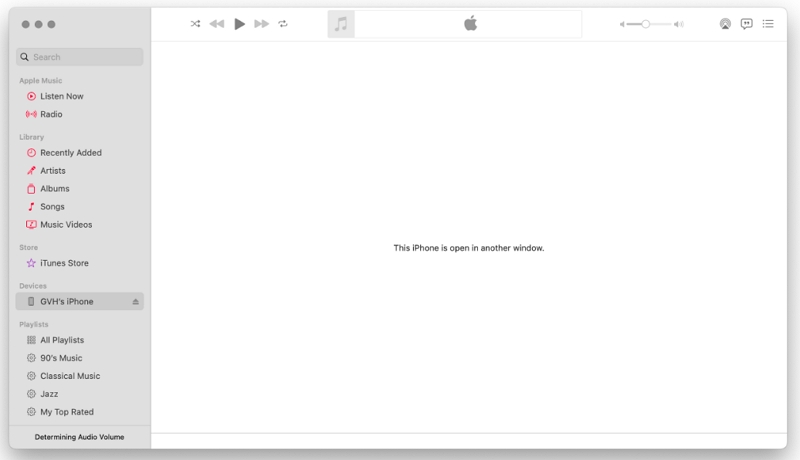Click the Albums icon

(31, 189)
